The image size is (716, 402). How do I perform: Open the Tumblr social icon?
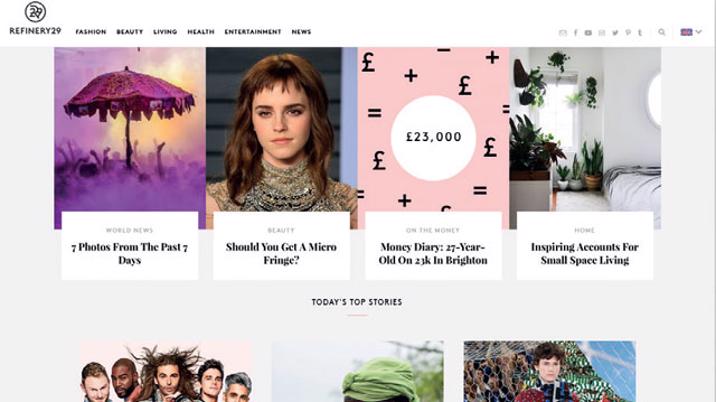(640, 32)
